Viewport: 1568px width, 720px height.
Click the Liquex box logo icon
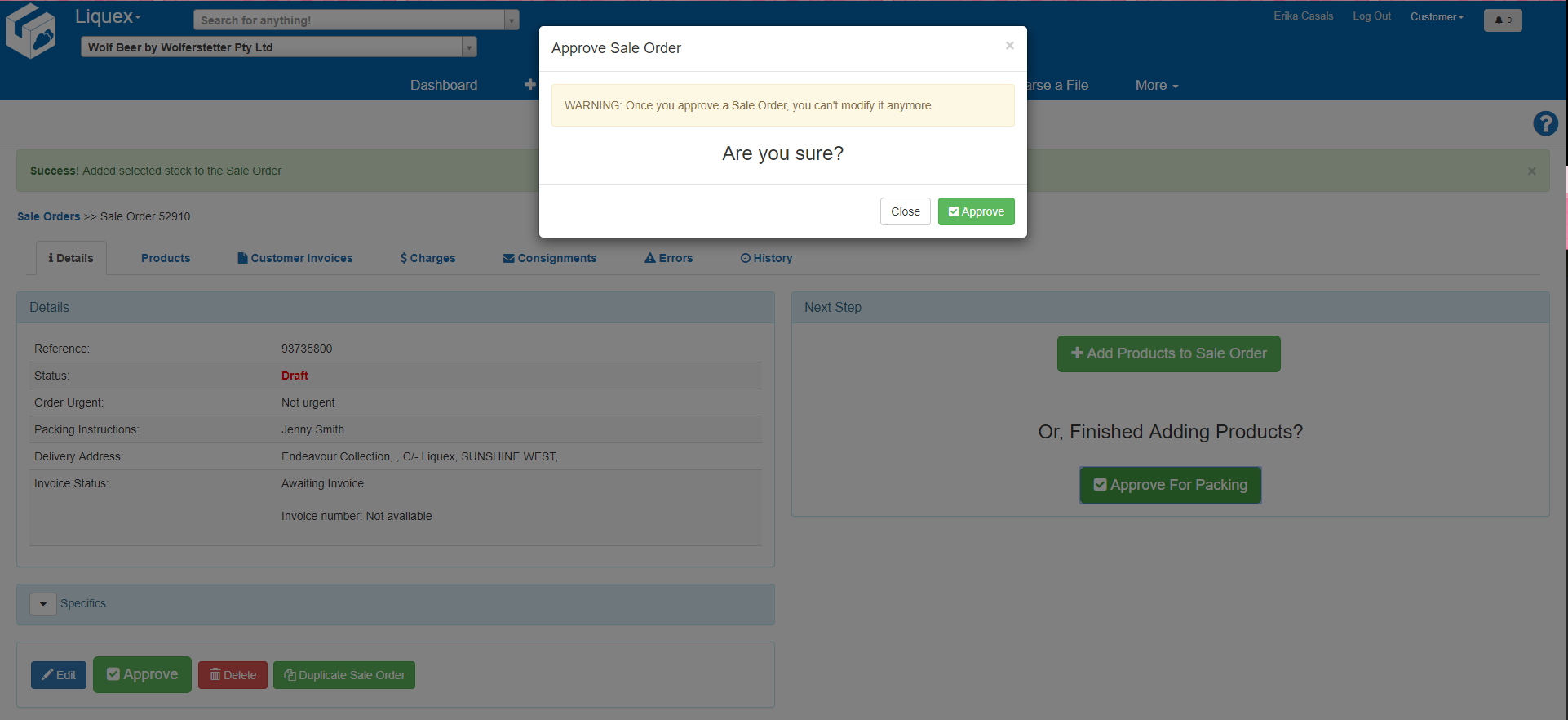click(x=31, y=31)
